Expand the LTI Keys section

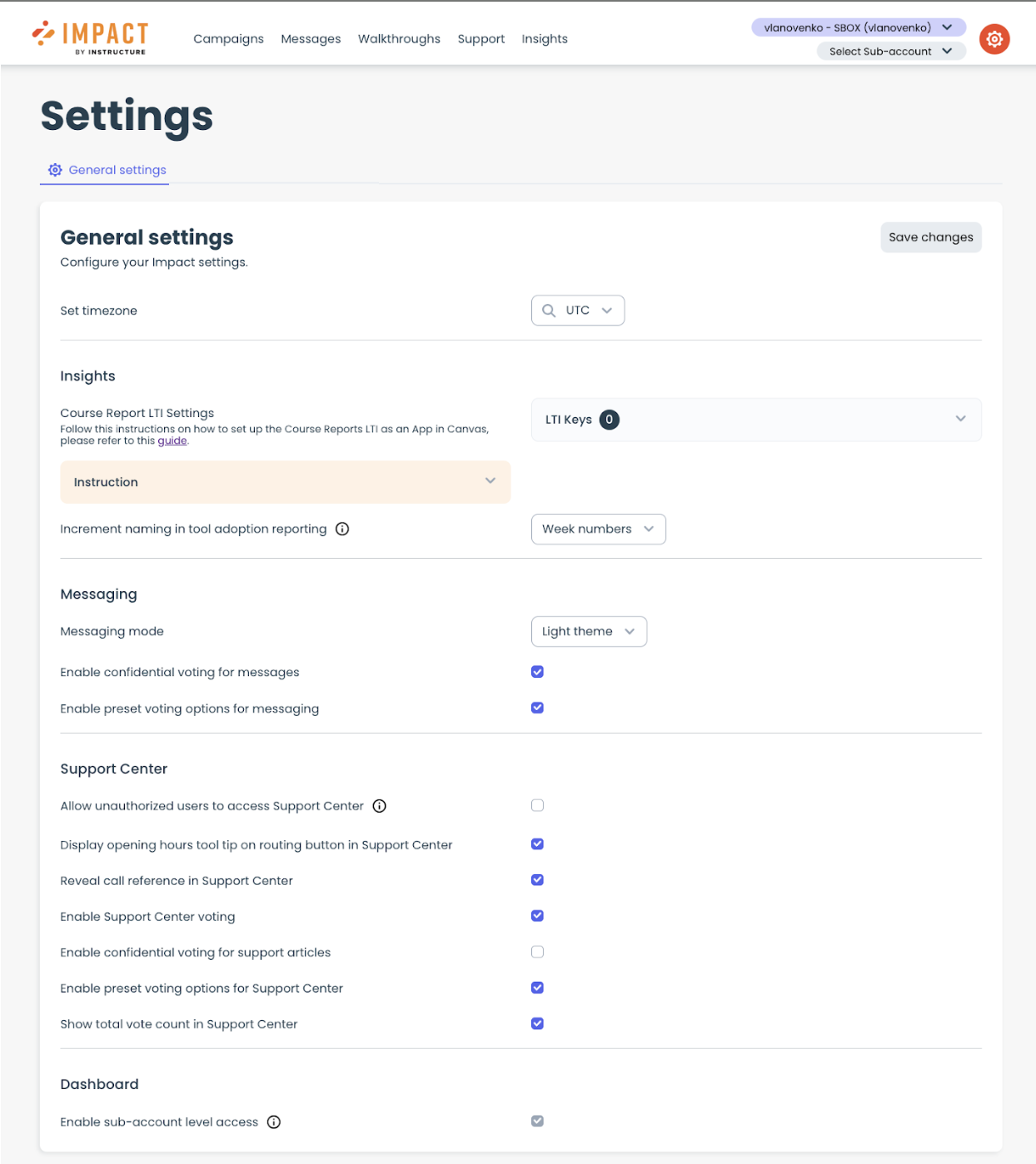960,419
